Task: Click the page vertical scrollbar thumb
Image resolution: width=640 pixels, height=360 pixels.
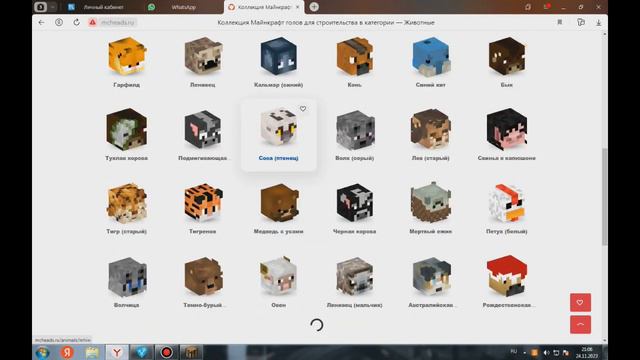Action: click(604, 197)
